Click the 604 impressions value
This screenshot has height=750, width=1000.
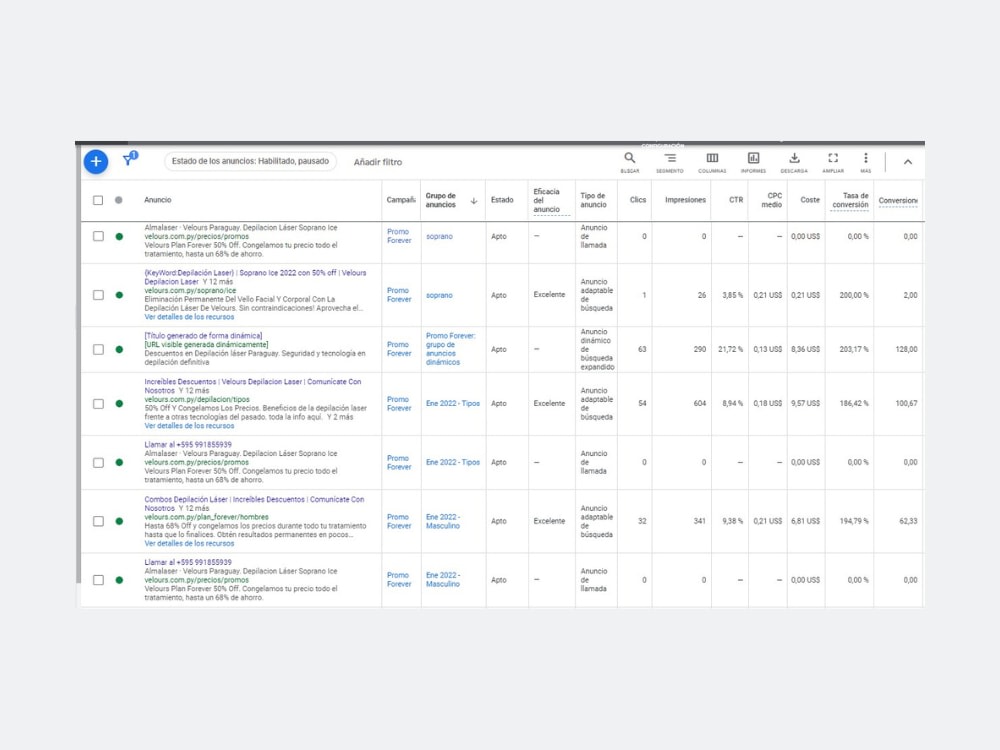(x=700, y=404)
